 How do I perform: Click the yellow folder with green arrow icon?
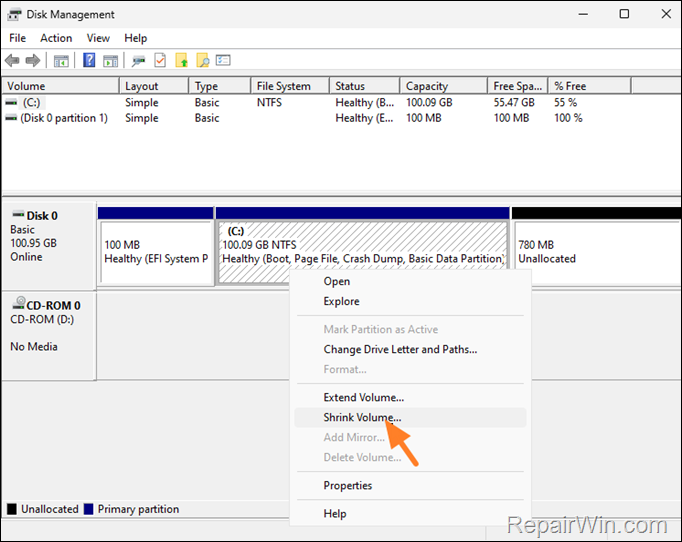click(x=182, y=60)
